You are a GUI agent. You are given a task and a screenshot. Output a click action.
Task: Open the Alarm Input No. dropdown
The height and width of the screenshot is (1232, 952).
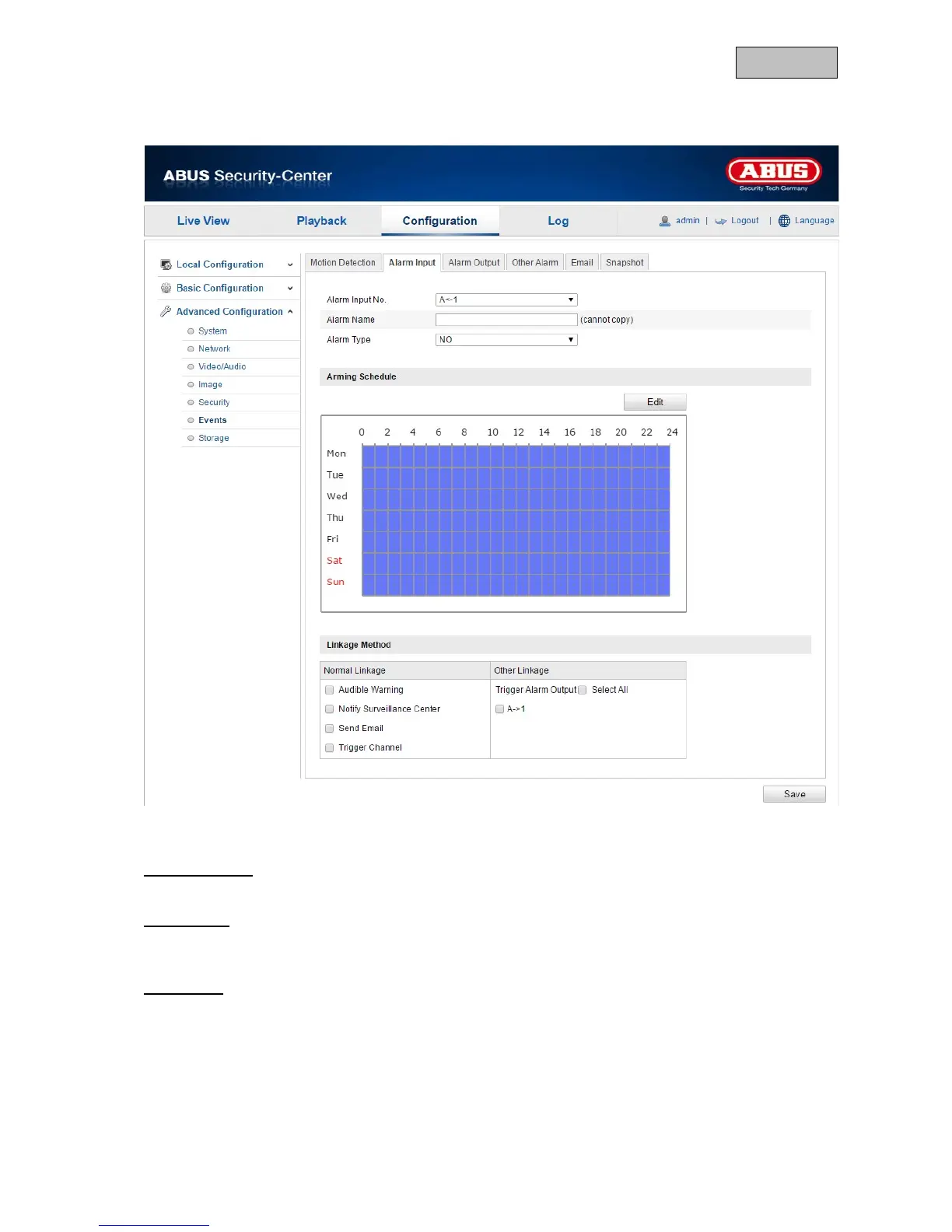(506, 299)
